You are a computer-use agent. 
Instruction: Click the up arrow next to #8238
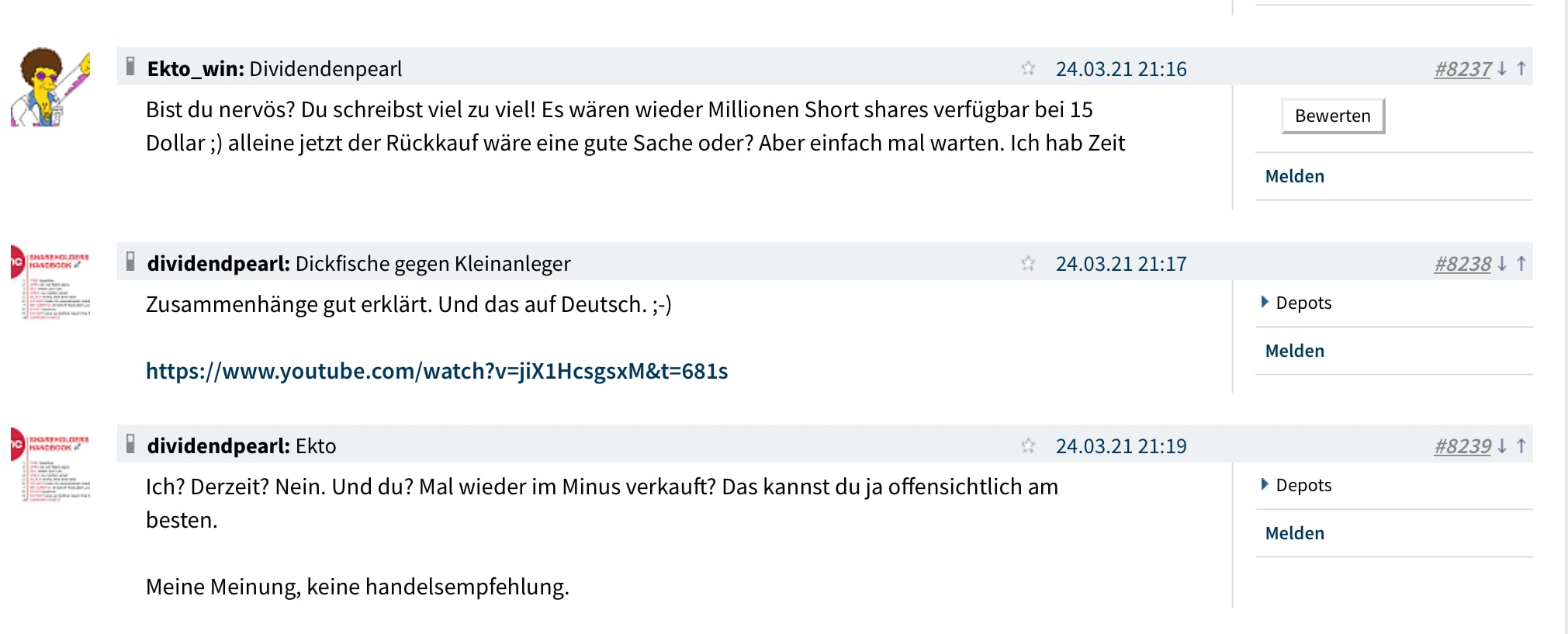[1522, 263]
